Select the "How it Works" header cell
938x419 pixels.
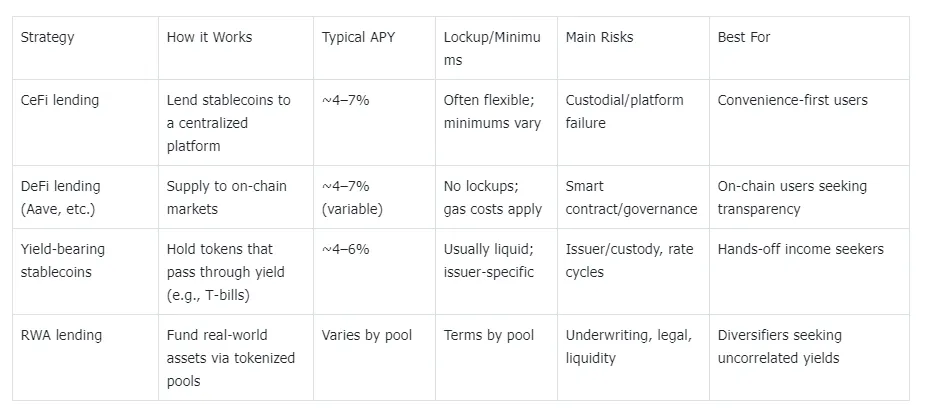coord(209,37)
